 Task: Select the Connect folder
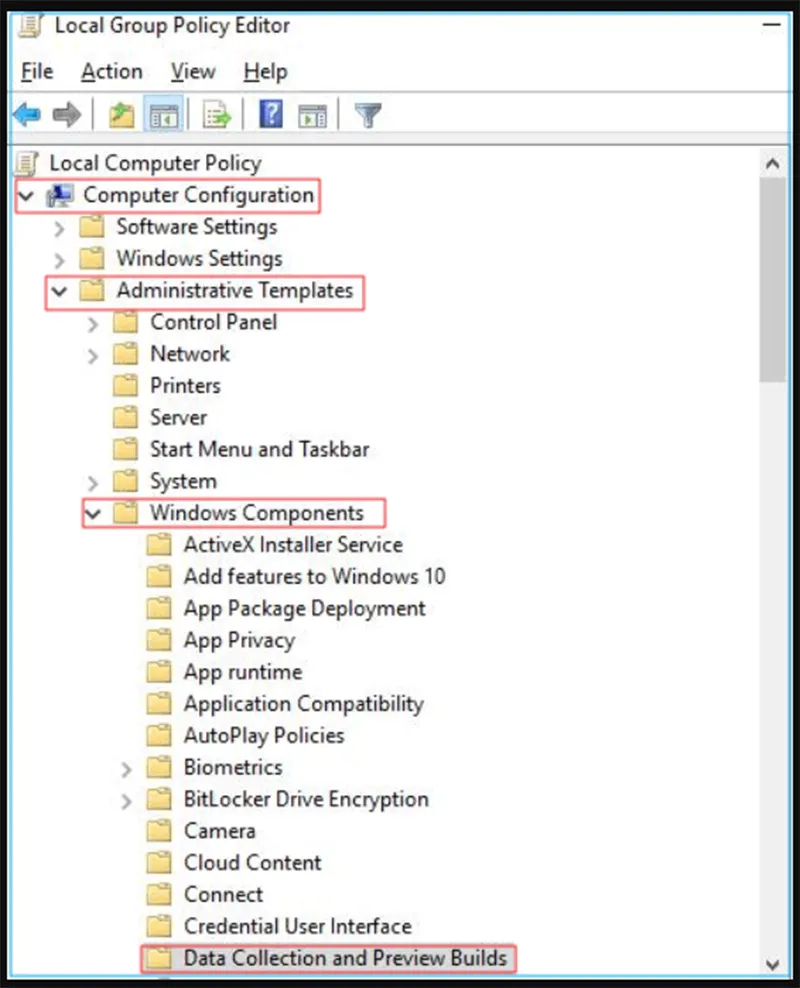point(223,894)
